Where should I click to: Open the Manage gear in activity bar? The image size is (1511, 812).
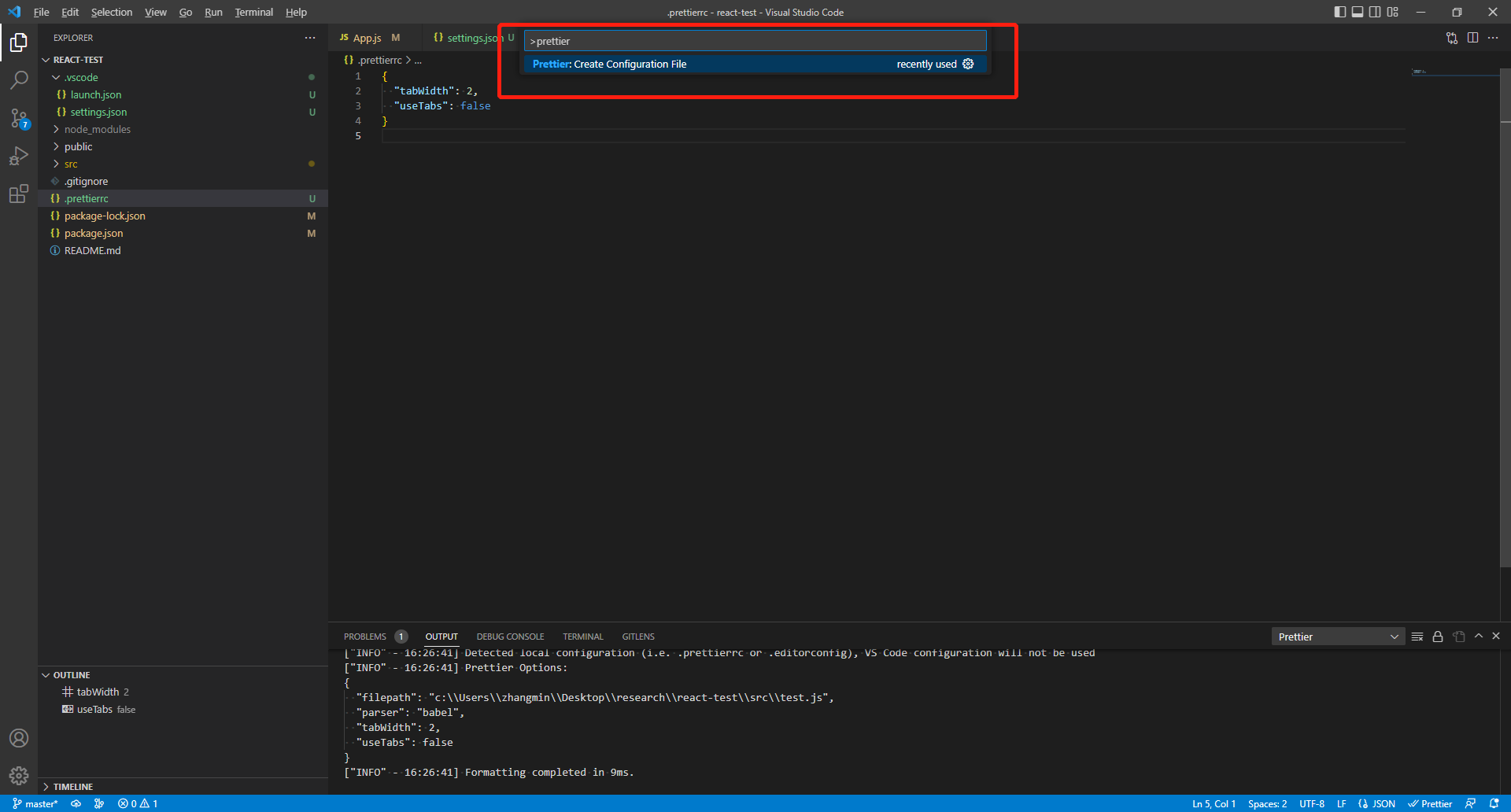coord(19,776)
